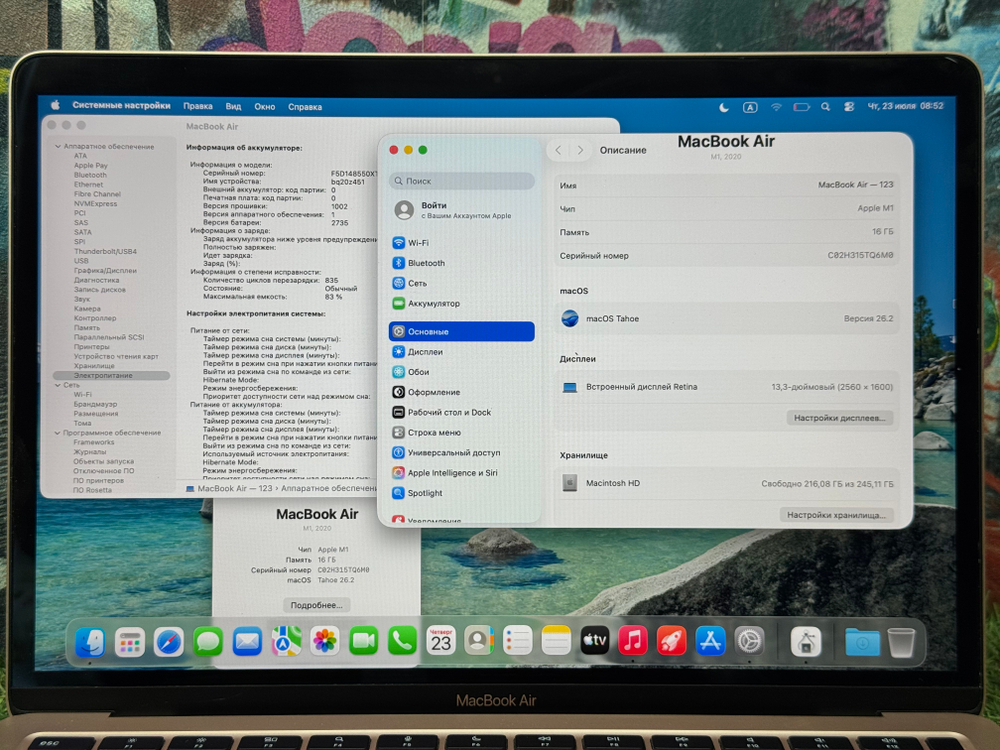Open Music app in Dock
This screenshot has width=1000, height=750.
[x=633, y=642]
